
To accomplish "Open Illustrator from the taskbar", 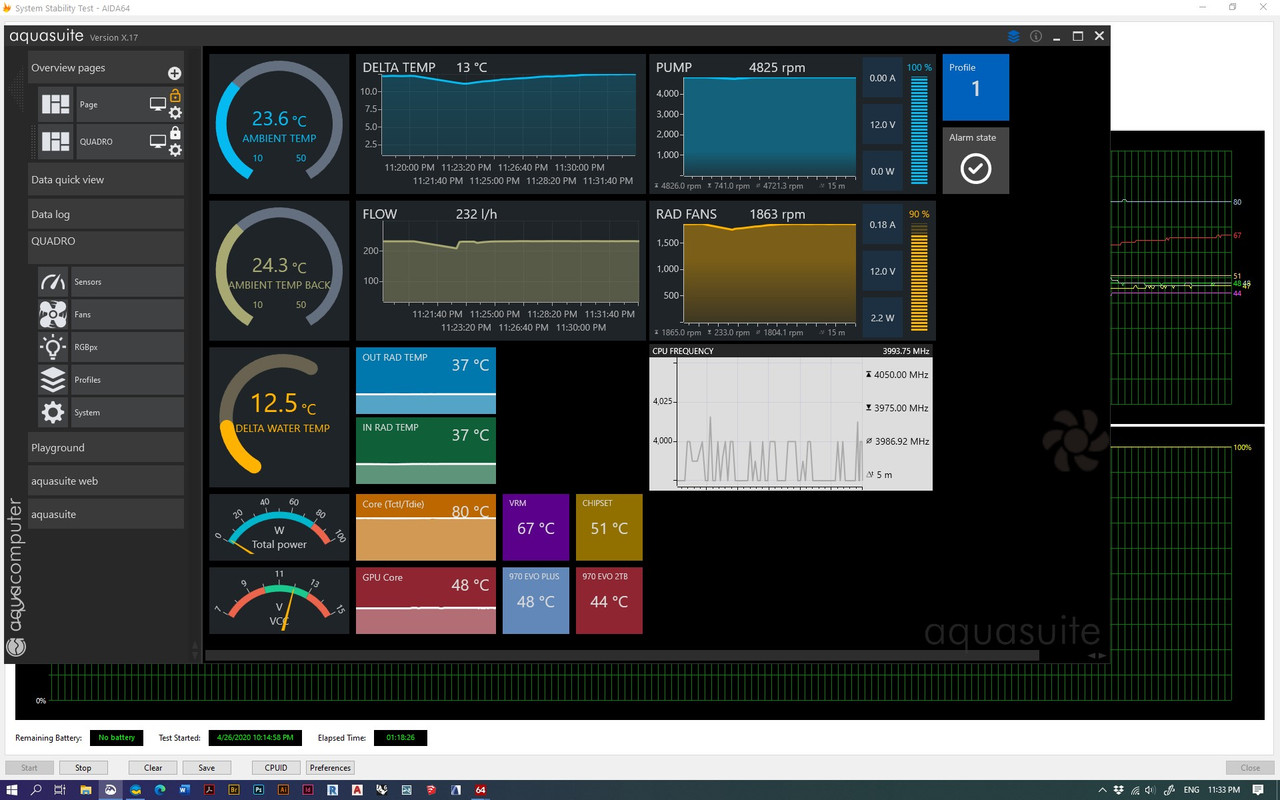I will [284, 790].
